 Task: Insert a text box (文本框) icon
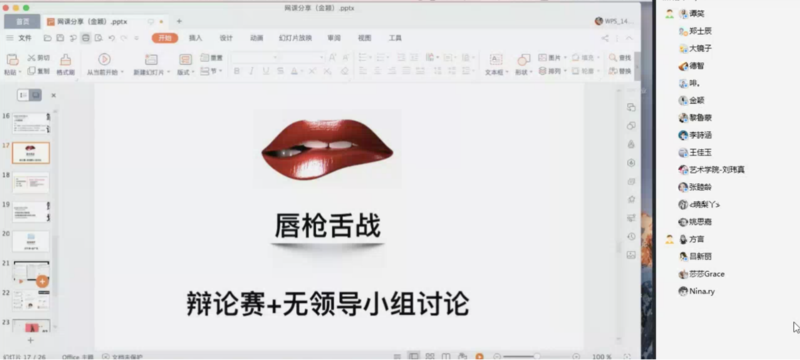(496, 59)
